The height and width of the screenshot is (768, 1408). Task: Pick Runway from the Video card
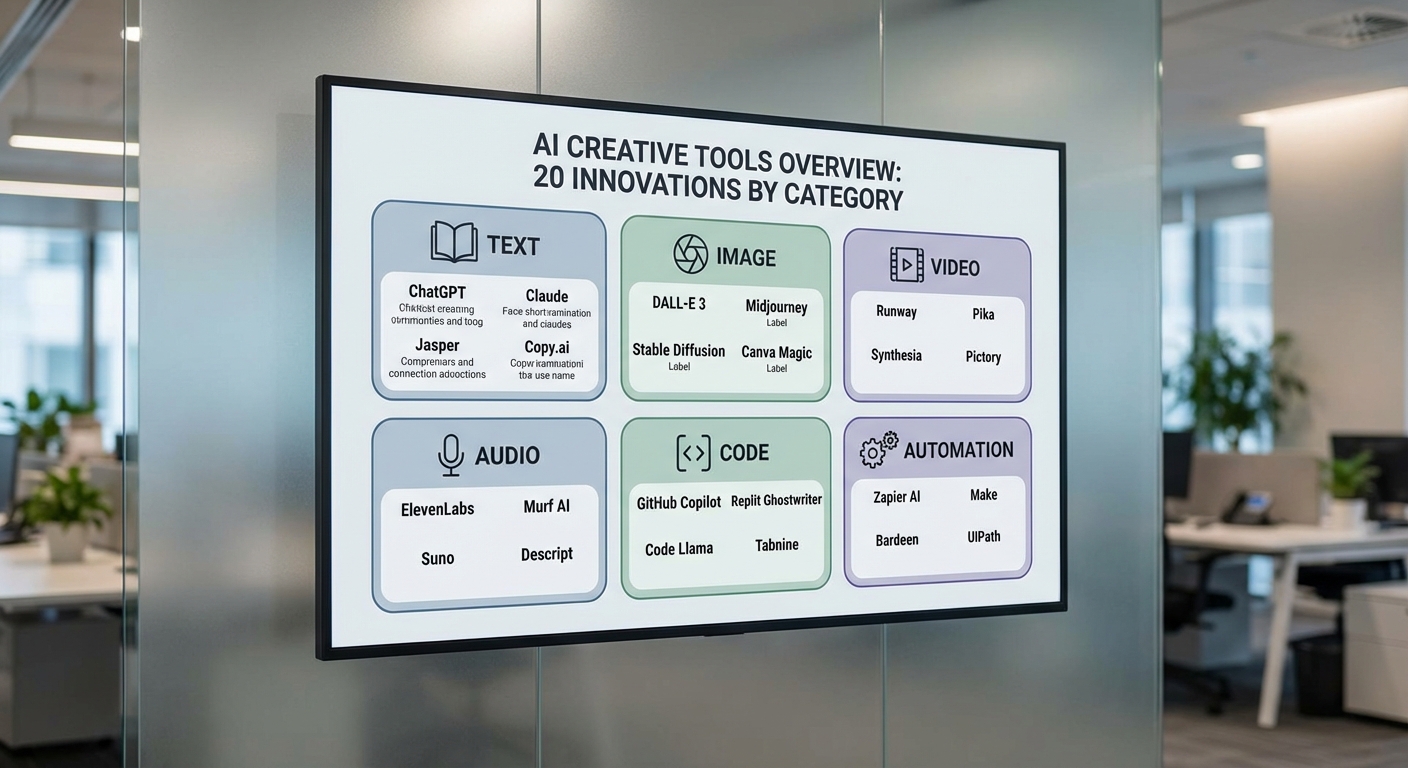896,311
